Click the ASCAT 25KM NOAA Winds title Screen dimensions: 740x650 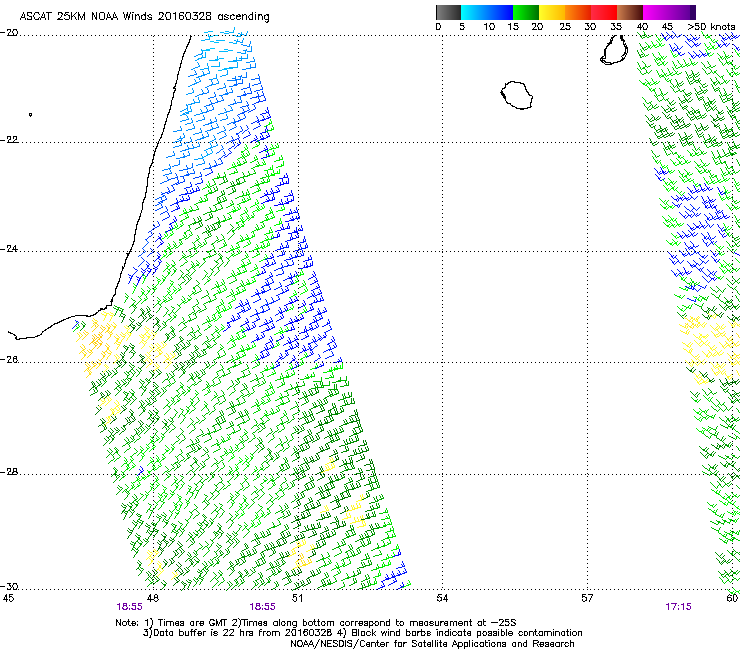[144, 17]
